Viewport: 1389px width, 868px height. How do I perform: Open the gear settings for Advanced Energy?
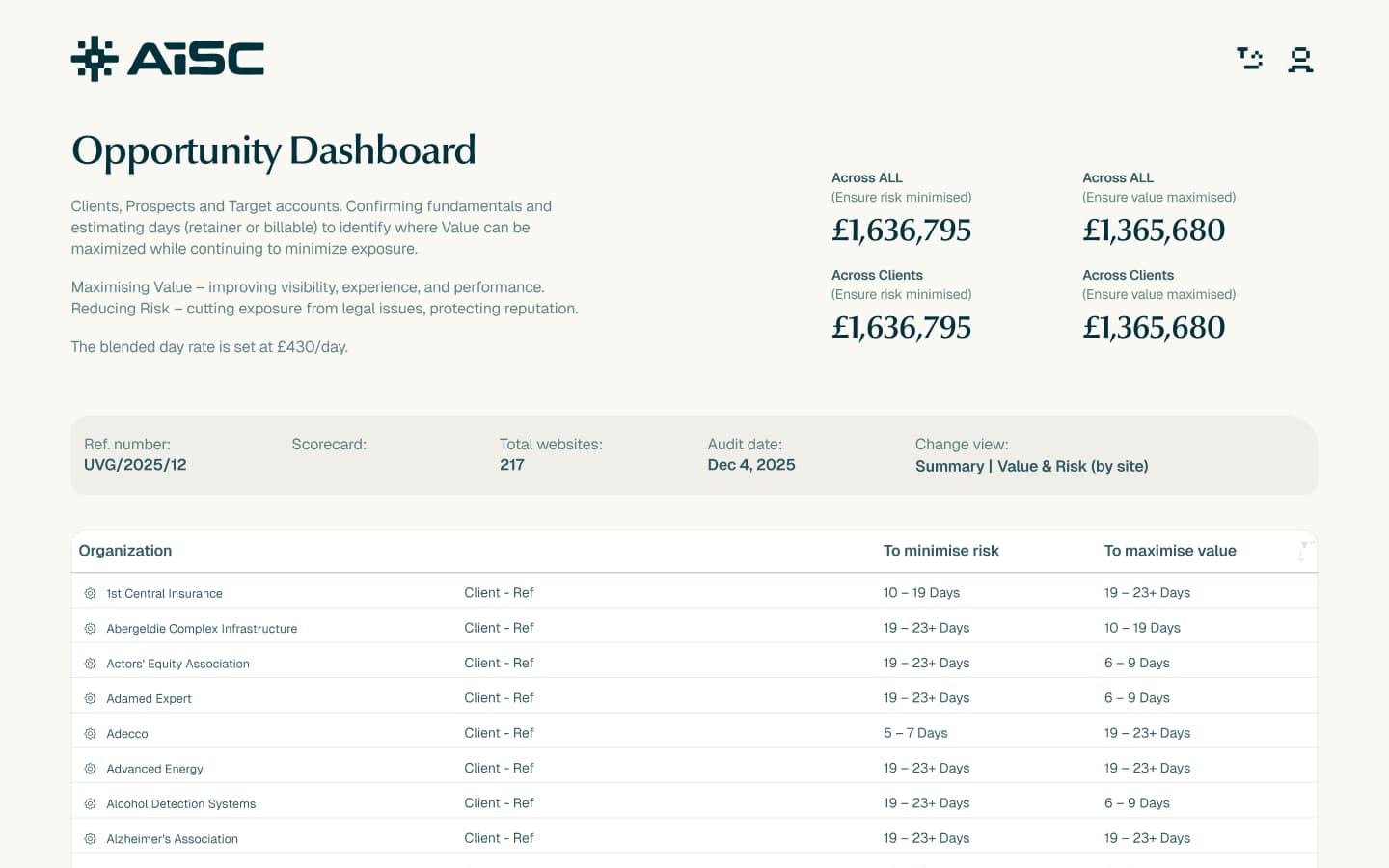coord(90,768)
